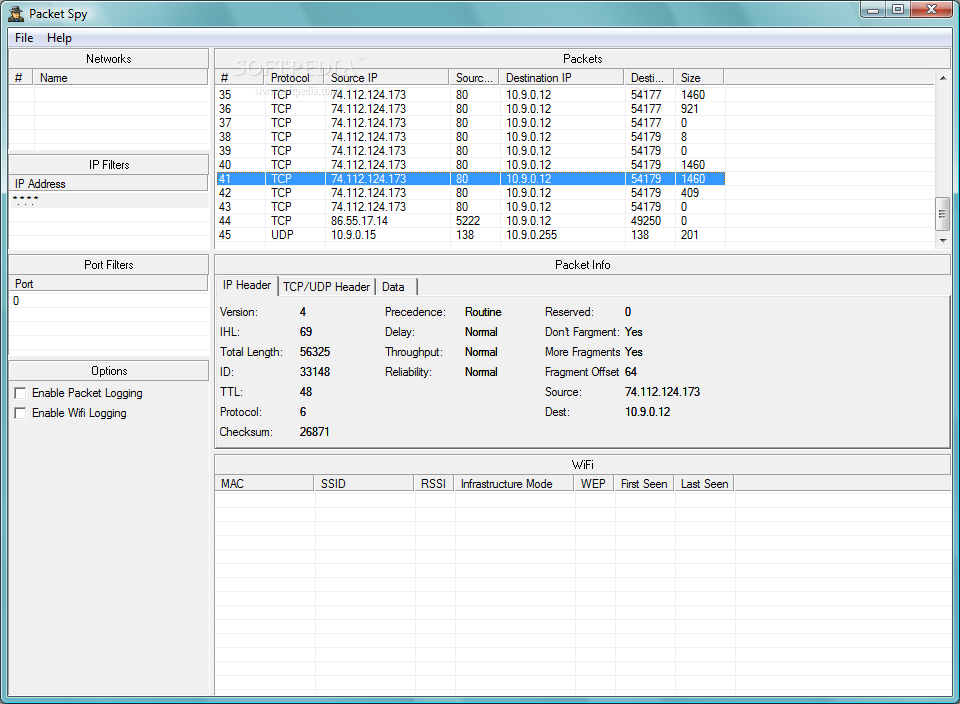Maximize the Packet Spy window
The width and height of the screenshot is (960, 704).
898,9
